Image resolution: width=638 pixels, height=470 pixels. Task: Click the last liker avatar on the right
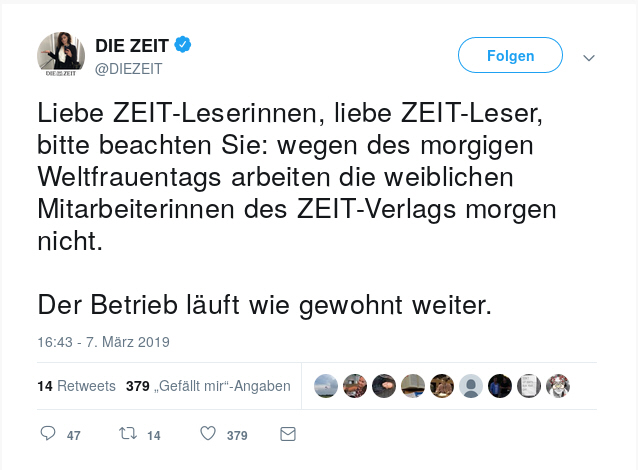(558, 386)
